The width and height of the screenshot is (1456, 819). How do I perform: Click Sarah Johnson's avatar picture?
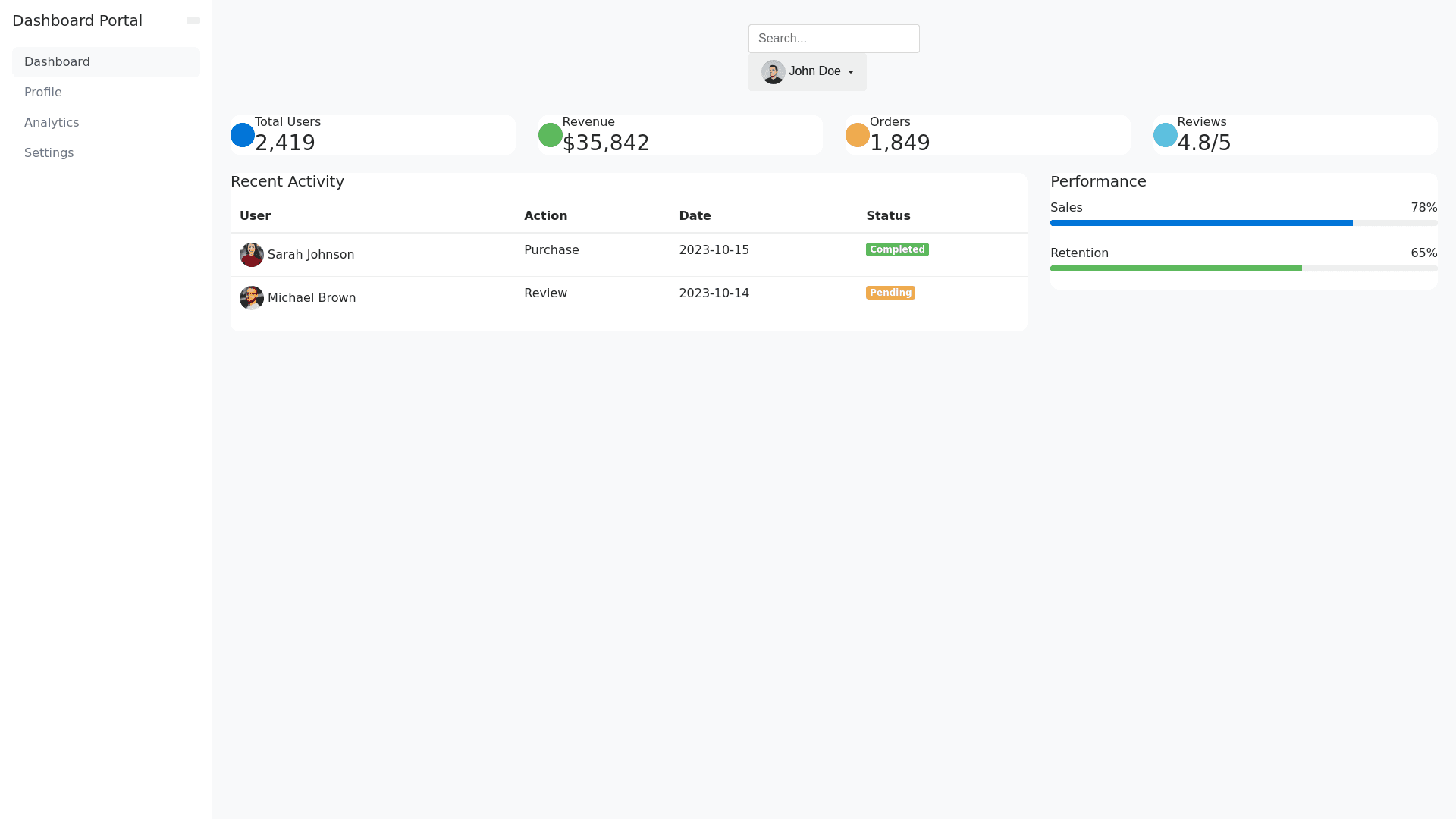pyautogui.click(x=252, y=255)
